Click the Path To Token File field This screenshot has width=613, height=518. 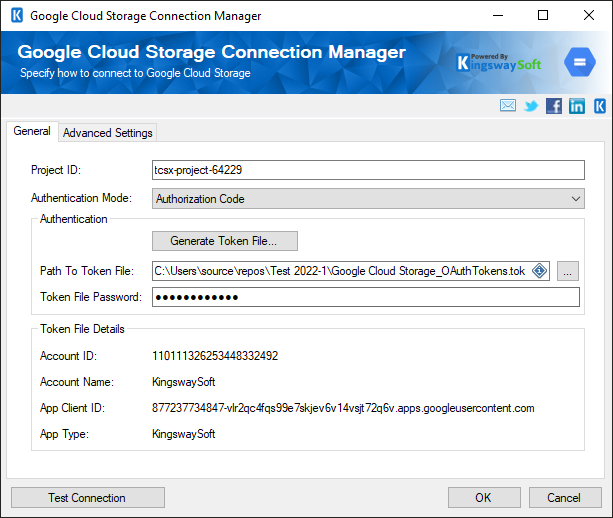(351, 271)
